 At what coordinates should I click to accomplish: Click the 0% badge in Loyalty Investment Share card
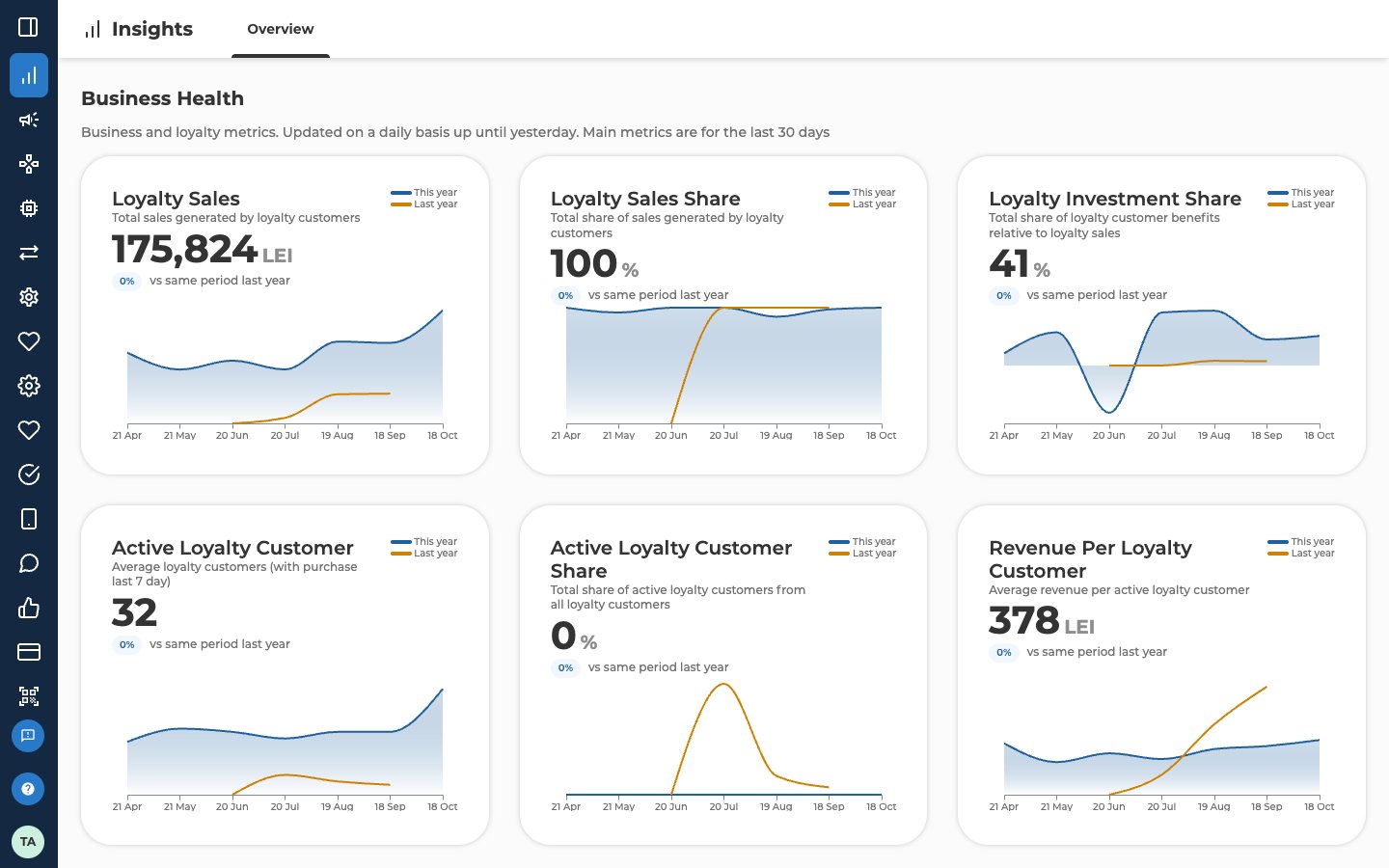point(1004,296)
